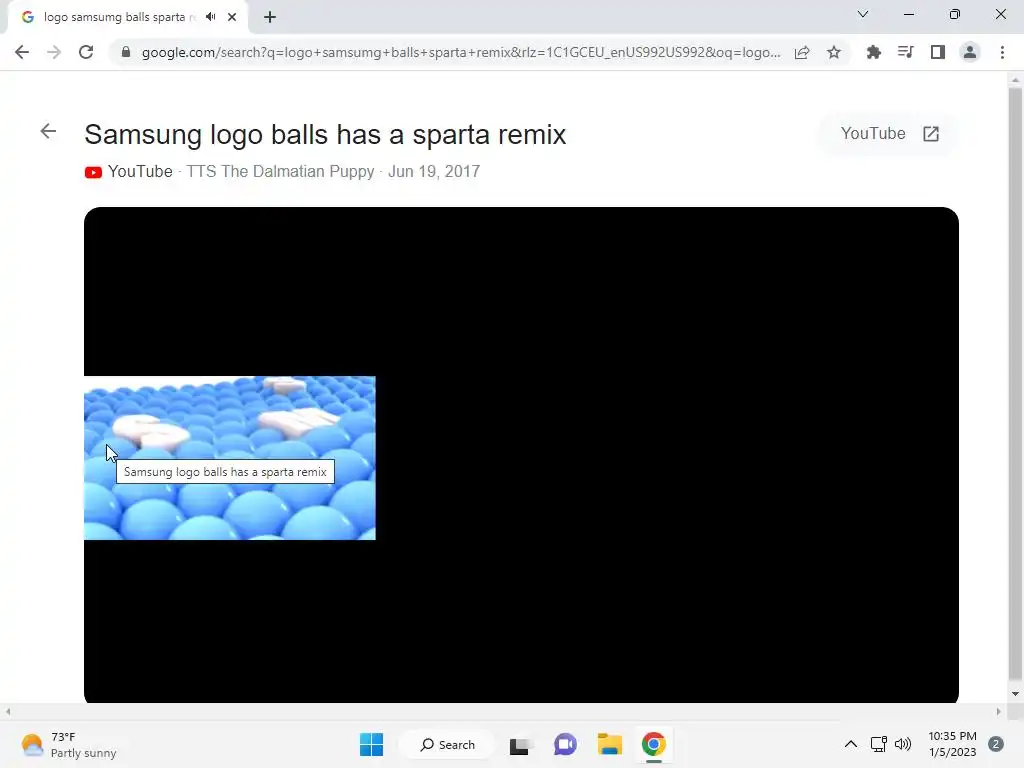Open the weather widget showing 73°F
Image resolution: width=1024 pixels, height=768 pixels.
pos(68,744)
